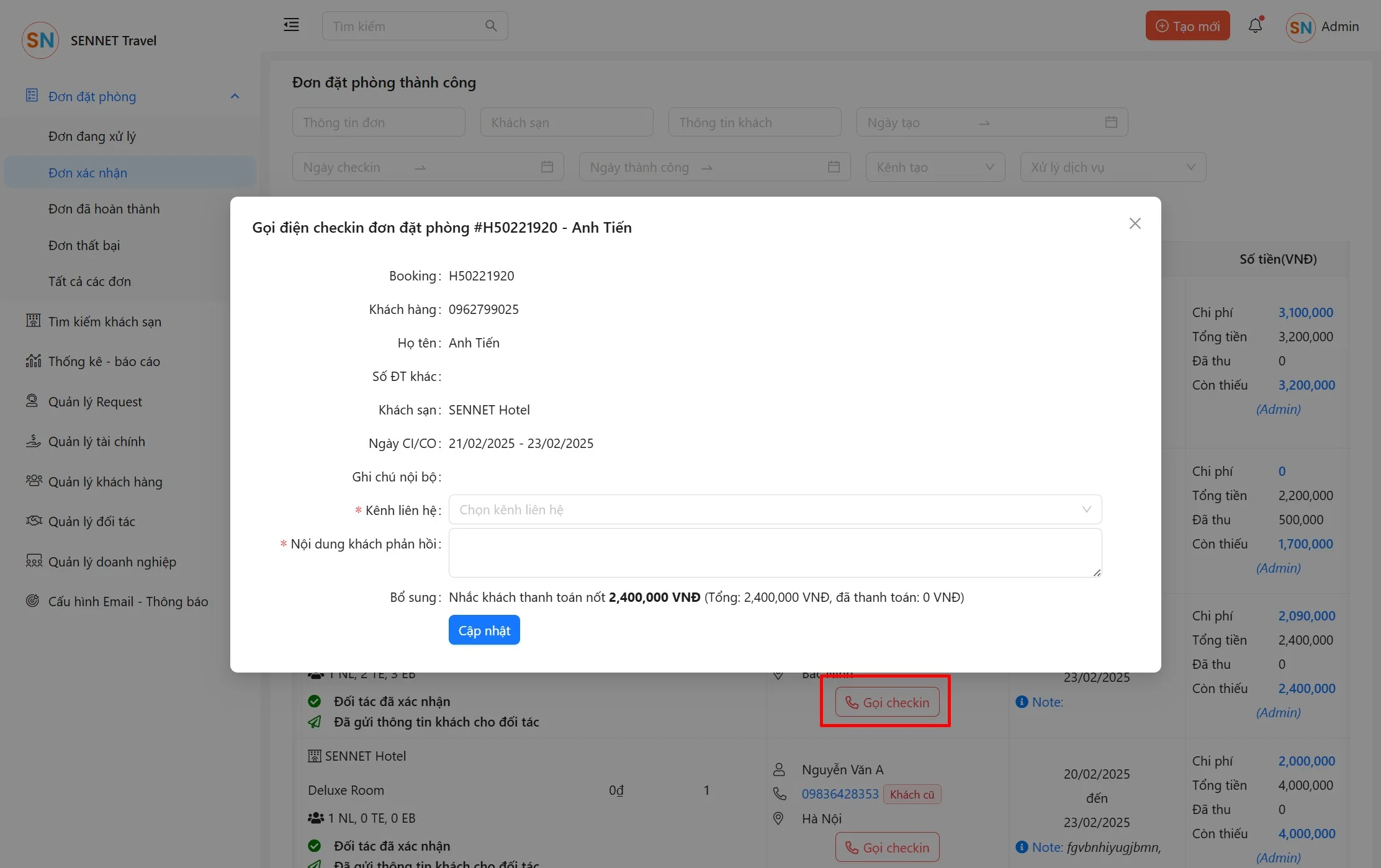Collapse the Đơn đặt phòng menu
This screenshot has width=1381, height=868.
point(235,96)
